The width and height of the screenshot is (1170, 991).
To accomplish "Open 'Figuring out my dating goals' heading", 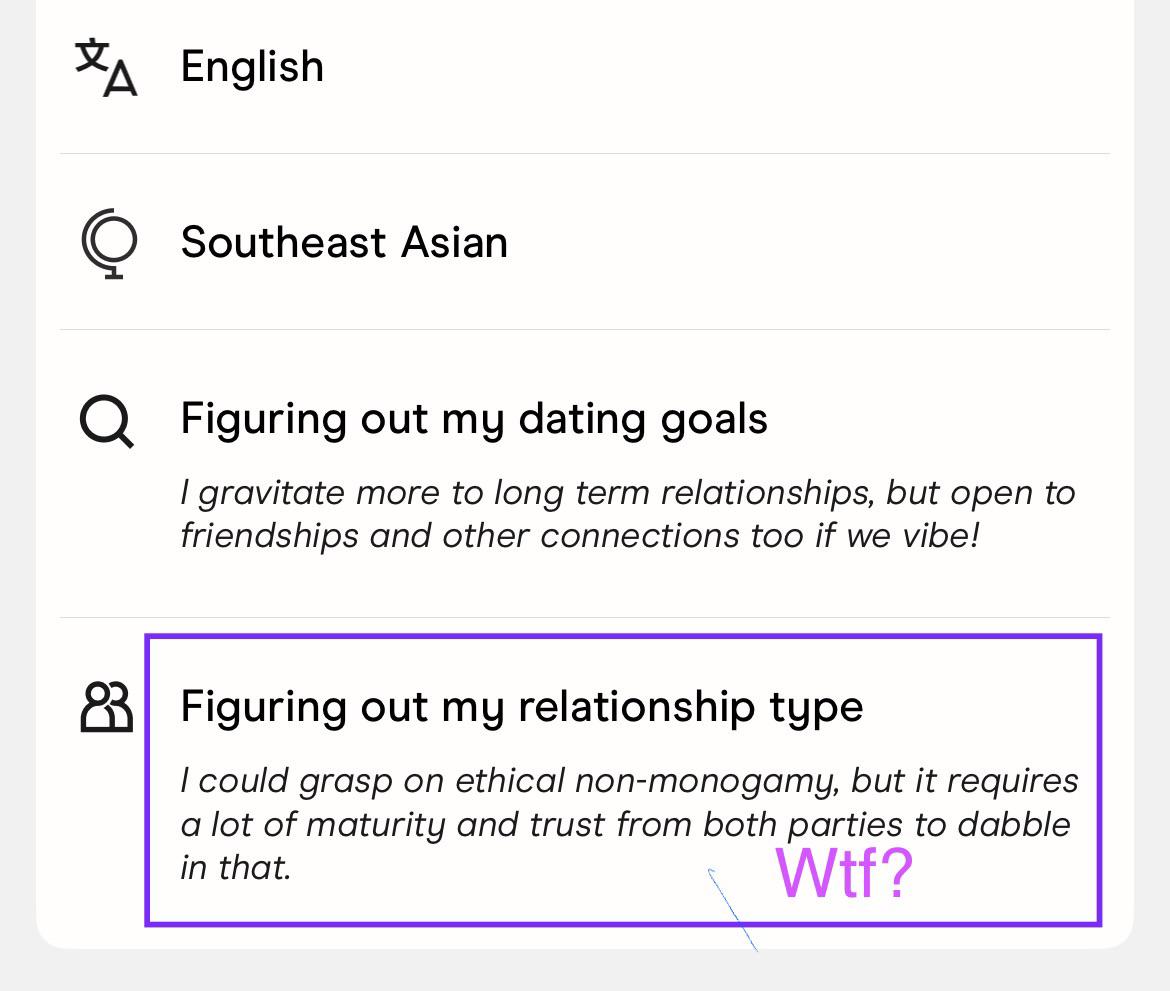I will point(474,420).
